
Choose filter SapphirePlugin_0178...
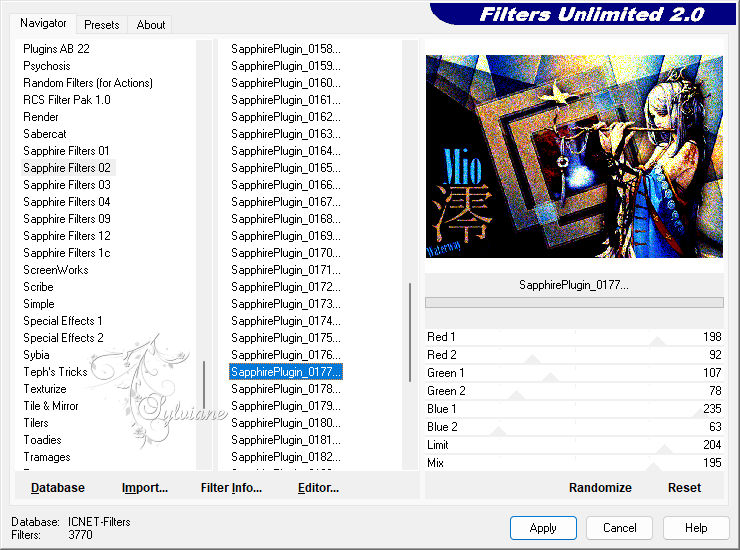(x=286, y=389)
